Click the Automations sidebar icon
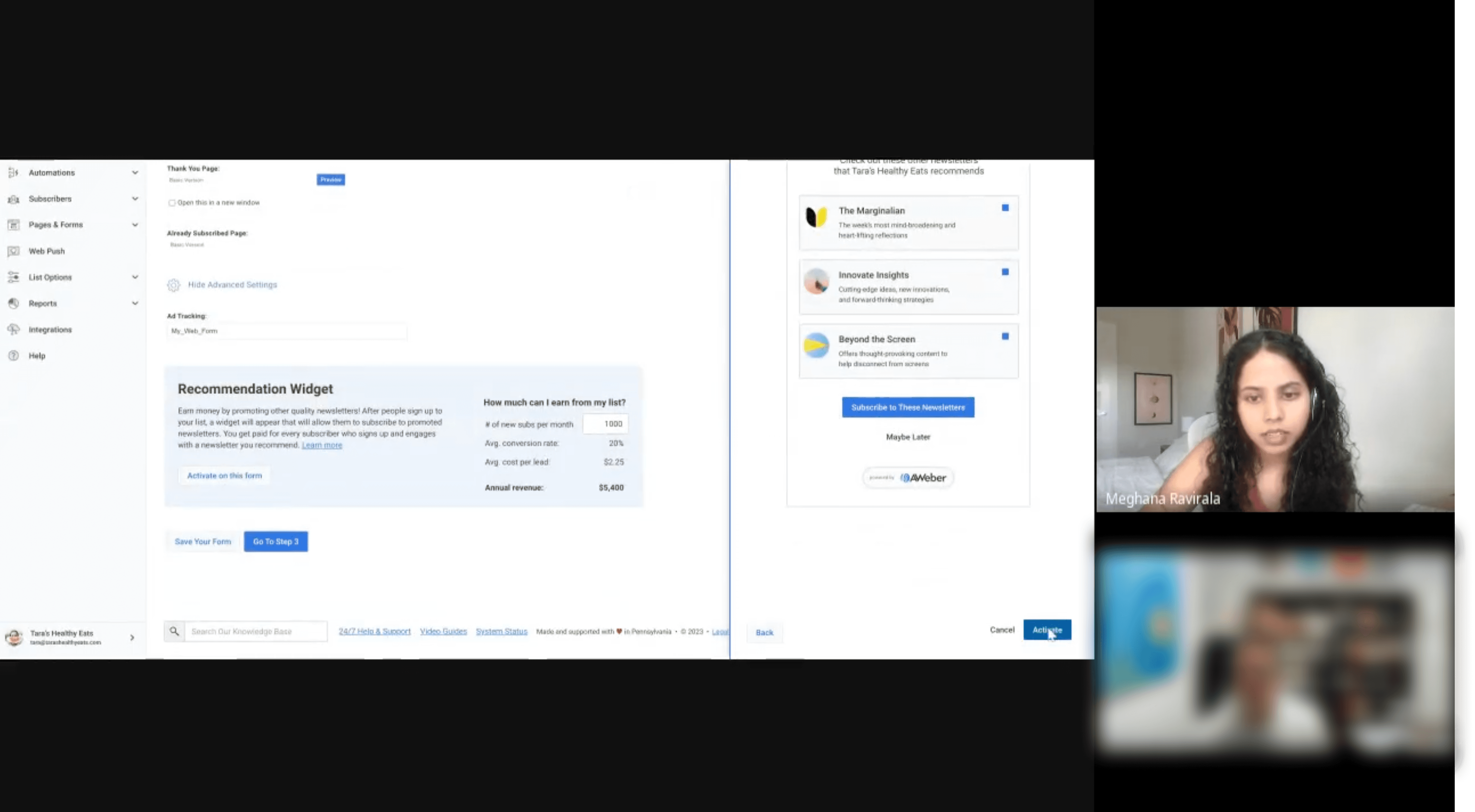Viewport: 1475px width, 812px height. [13, 172]
